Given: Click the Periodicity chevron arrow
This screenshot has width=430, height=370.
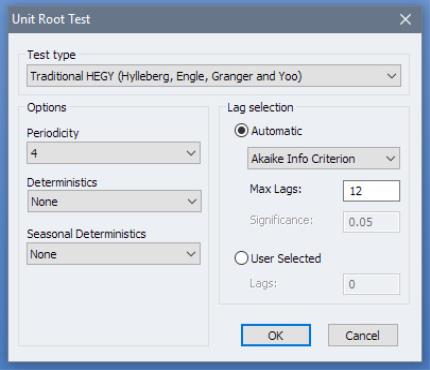Looking at the screenshot, I should tap(191, 153).
